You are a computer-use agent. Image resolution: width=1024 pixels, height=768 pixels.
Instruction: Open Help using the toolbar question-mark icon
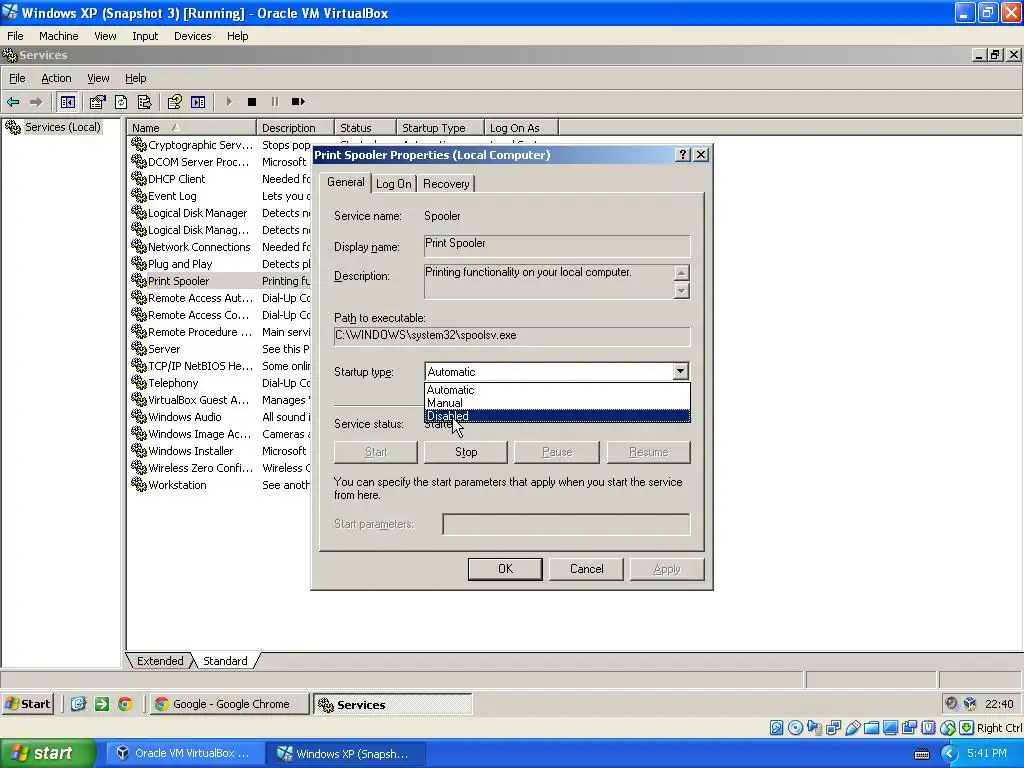pyautogui.click(x=174, y=102)
